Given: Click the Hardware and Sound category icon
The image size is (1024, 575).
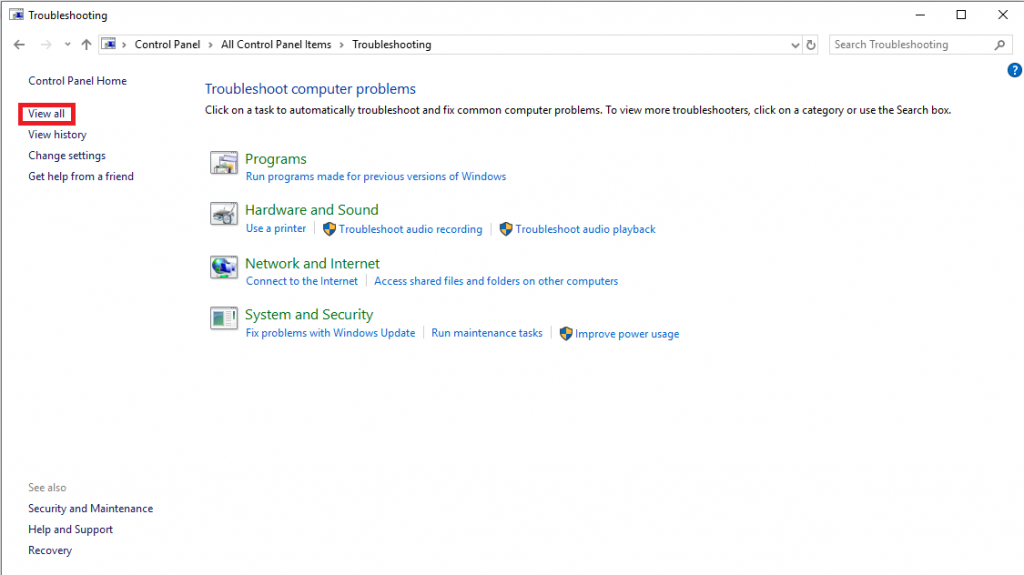Looking at the screenshot, I should tap(224, 214).
